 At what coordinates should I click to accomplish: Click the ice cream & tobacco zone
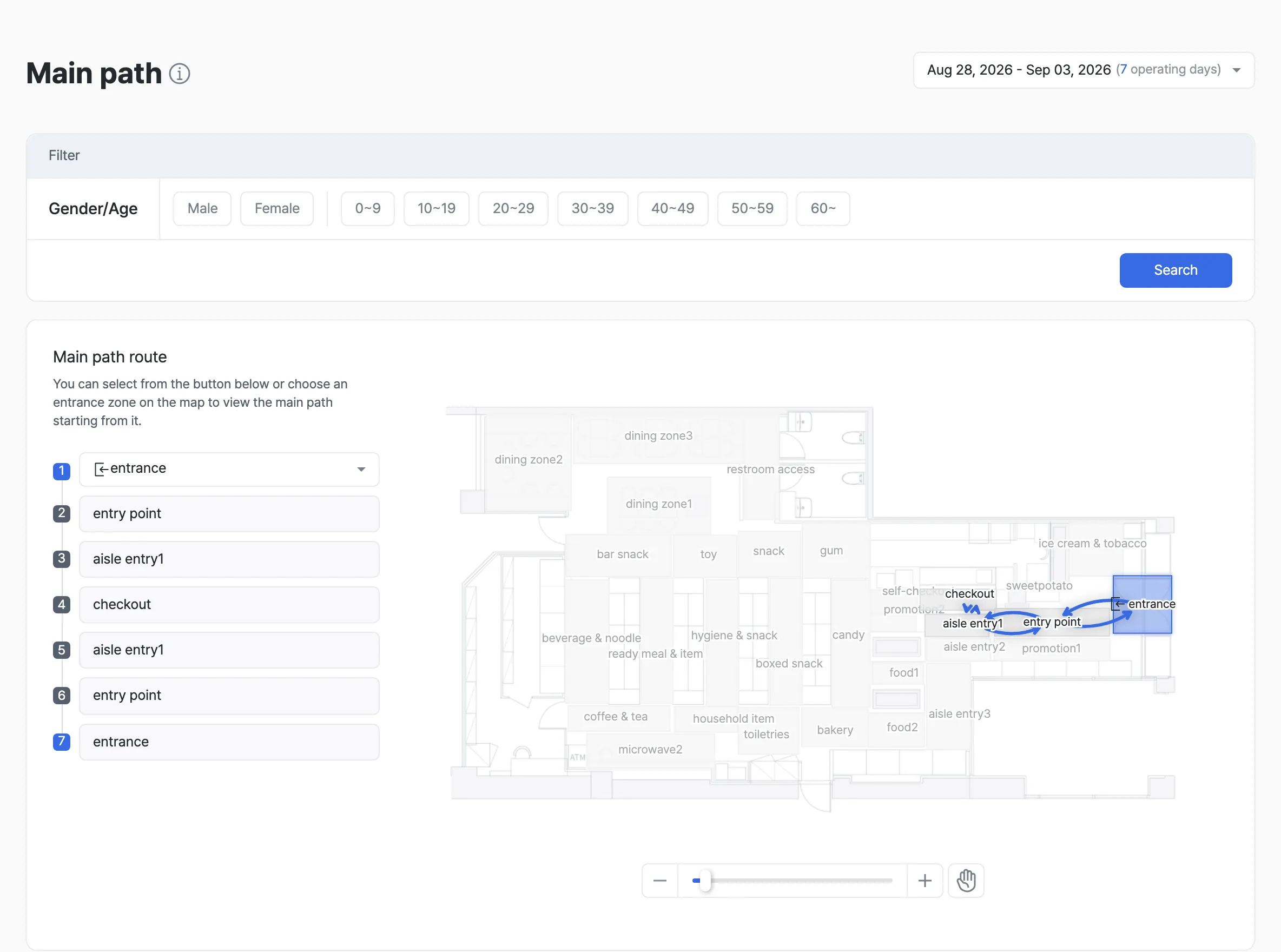[x=1092, y=544]
